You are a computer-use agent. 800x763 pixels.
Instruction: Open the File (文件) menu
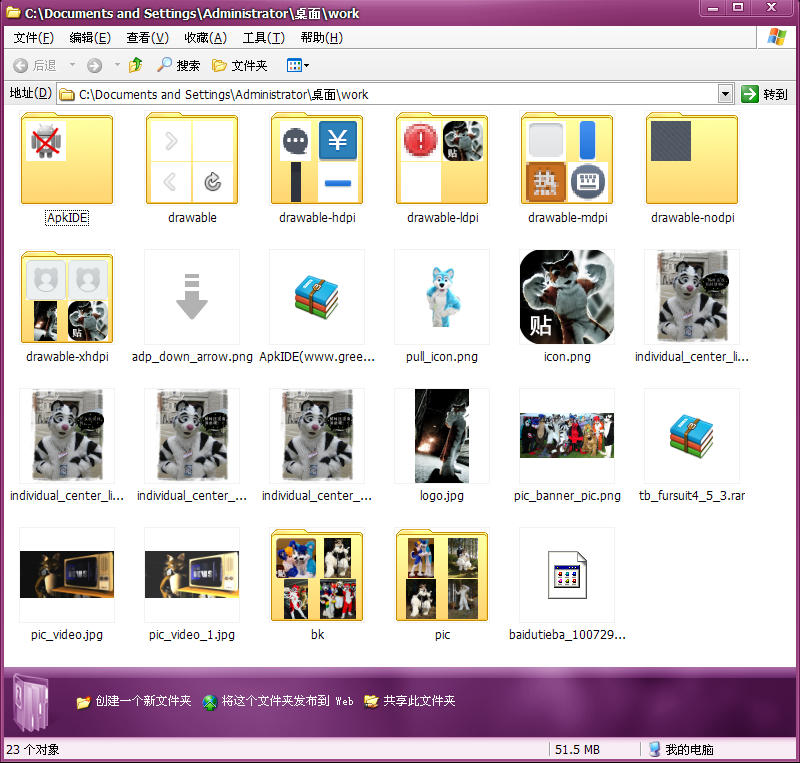click(33, 38)
